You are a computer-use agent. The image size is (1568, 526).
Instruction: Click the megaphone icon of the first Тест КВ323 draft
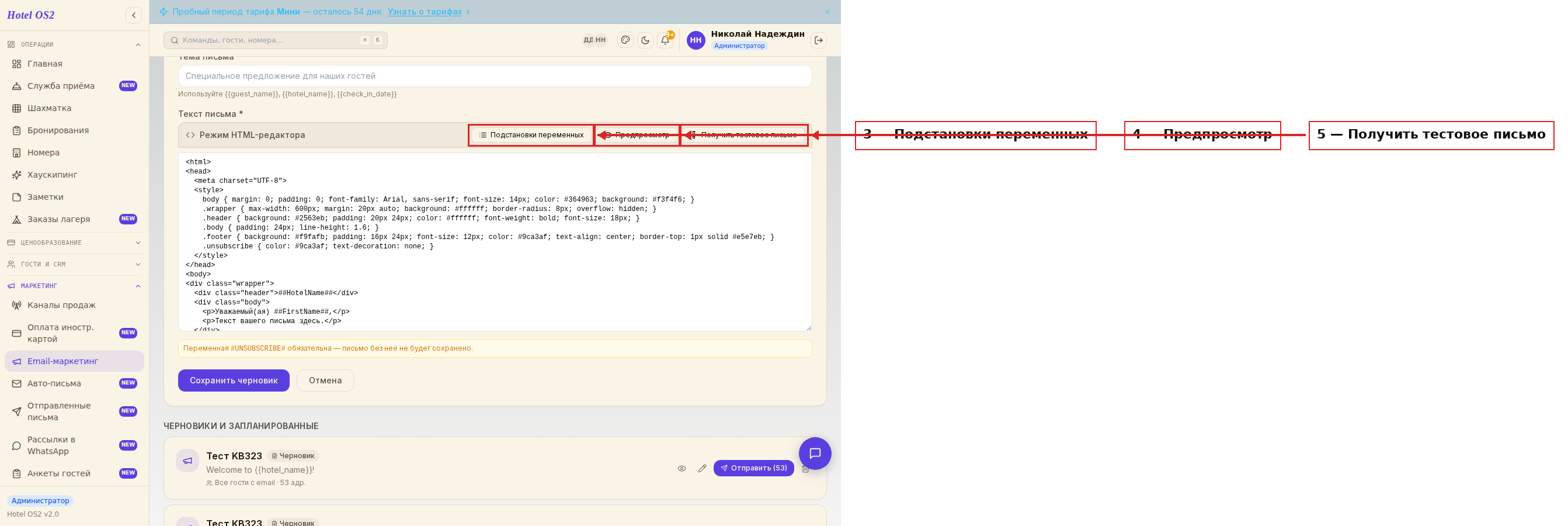coord(187,461)
